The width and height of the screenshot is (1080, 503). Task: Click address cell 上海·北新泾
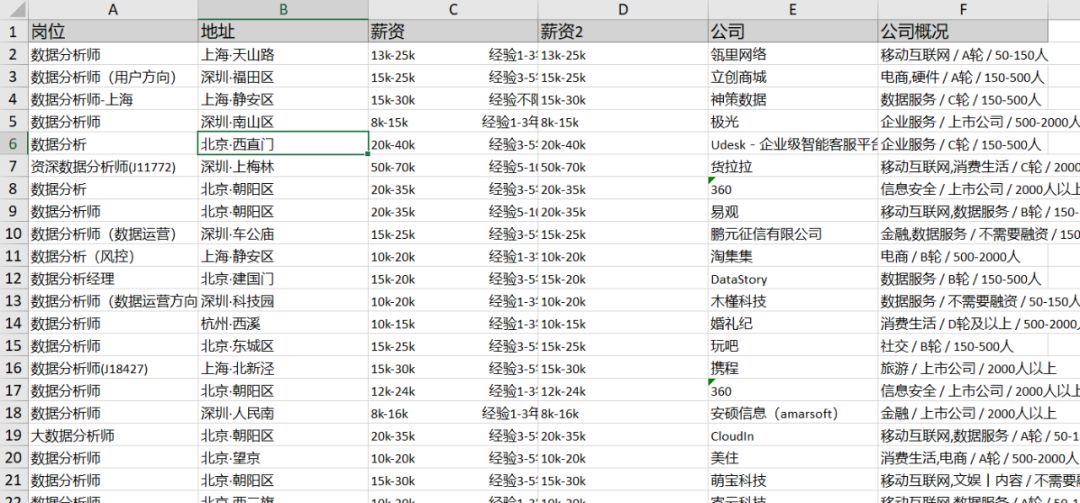point(283,368)
